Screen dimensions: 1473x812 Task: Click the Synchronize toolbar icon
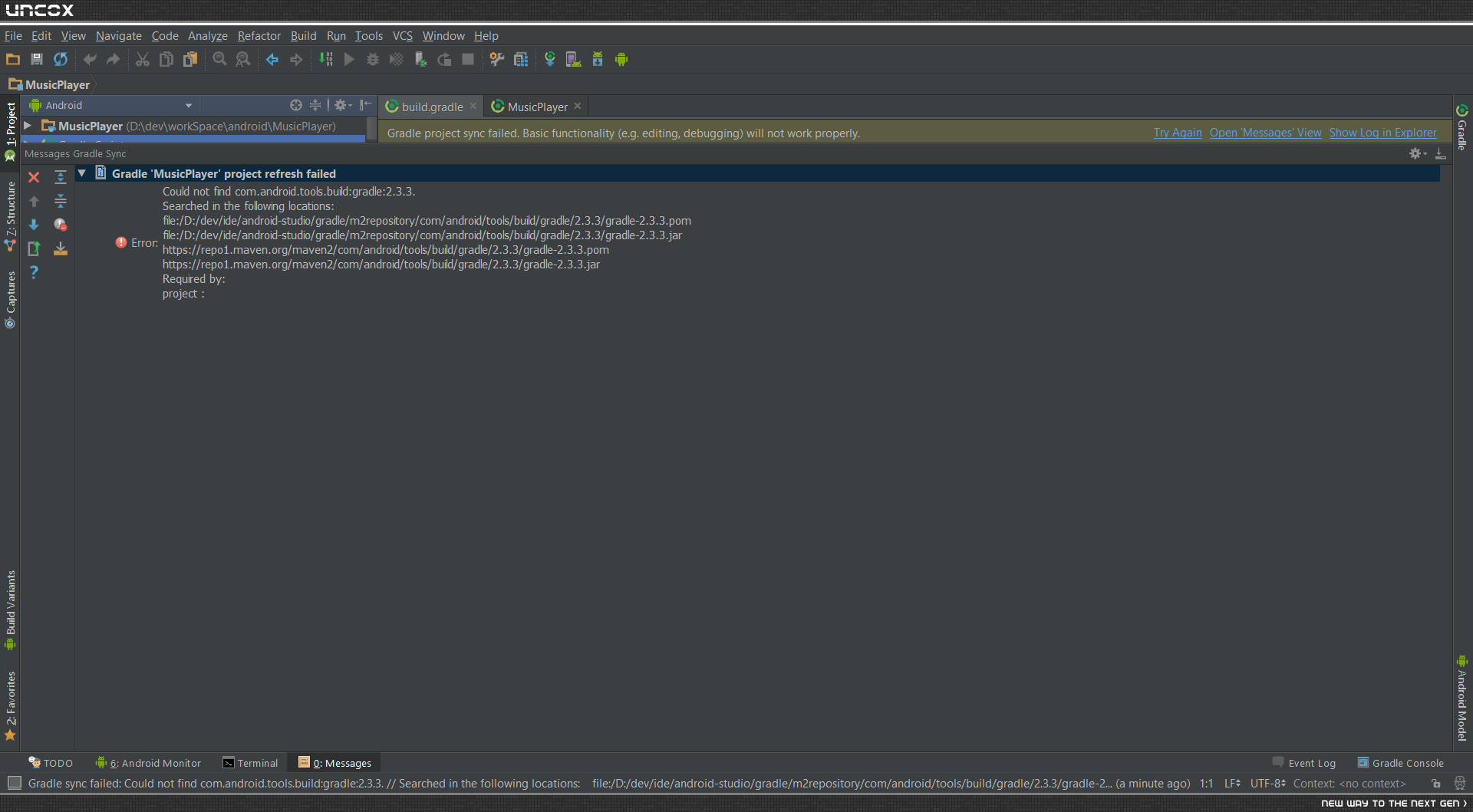click(61, 59)
